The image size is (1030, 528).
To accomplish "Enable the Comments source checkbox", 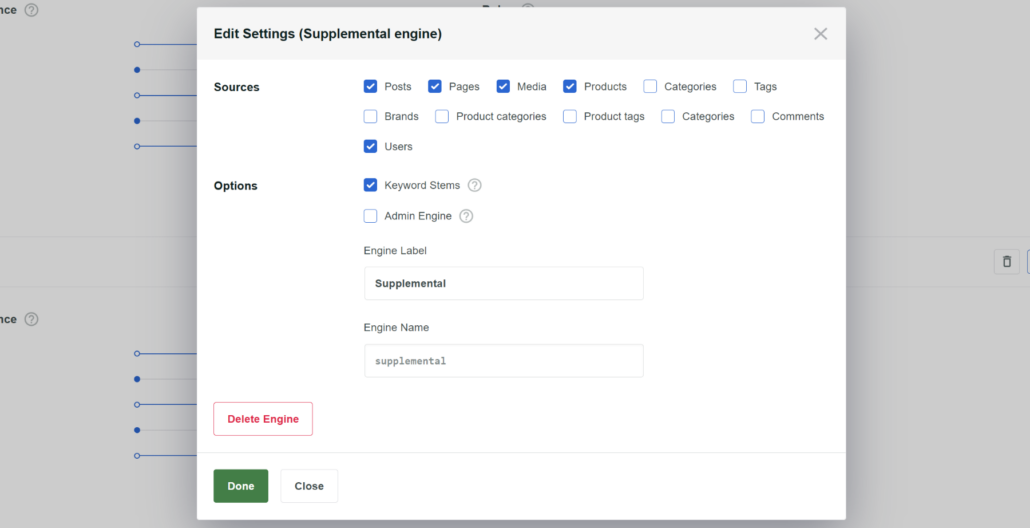I will [x=757, y=116].
